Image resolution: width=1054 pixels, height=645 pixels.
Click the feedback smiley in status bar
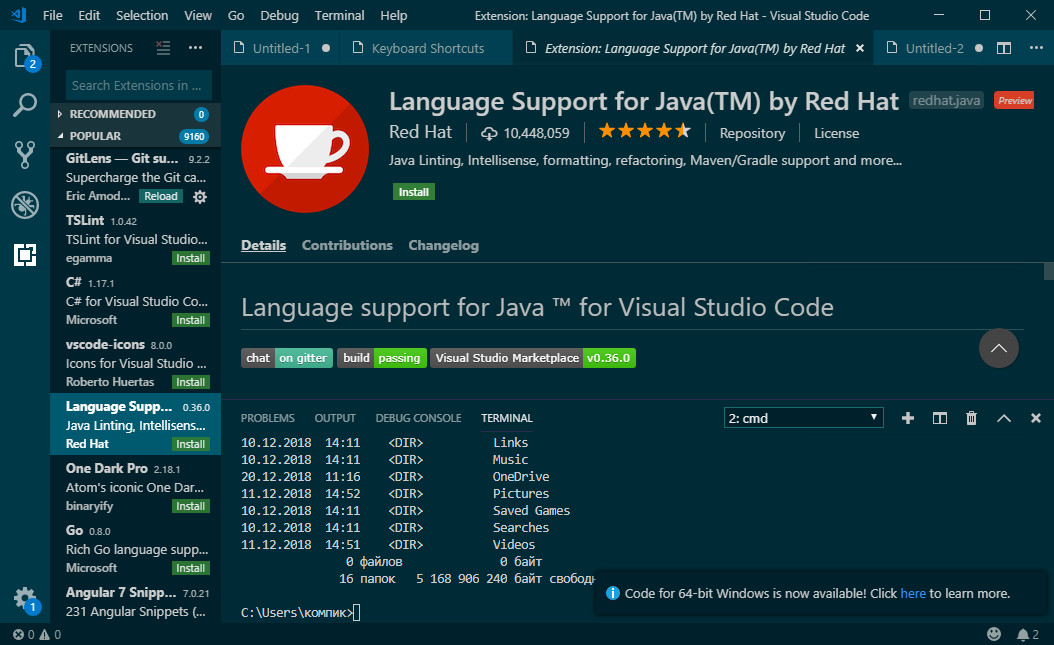tap(994, 634)
